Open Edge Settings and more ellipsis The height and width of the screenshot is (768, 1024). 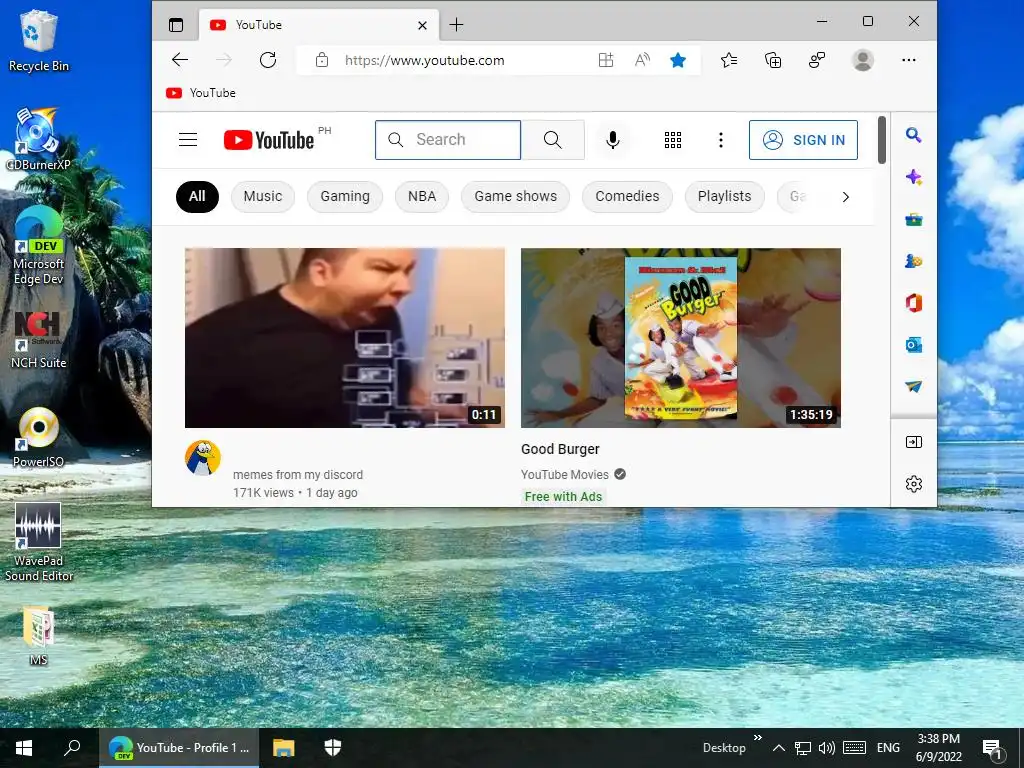click(908, 60)
